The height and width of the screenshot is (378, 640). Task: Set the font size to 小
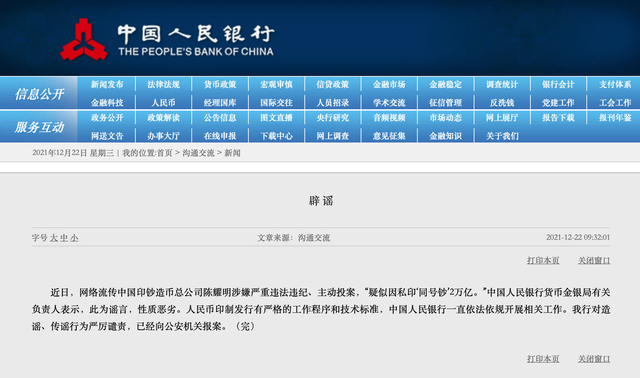[74, 238]
